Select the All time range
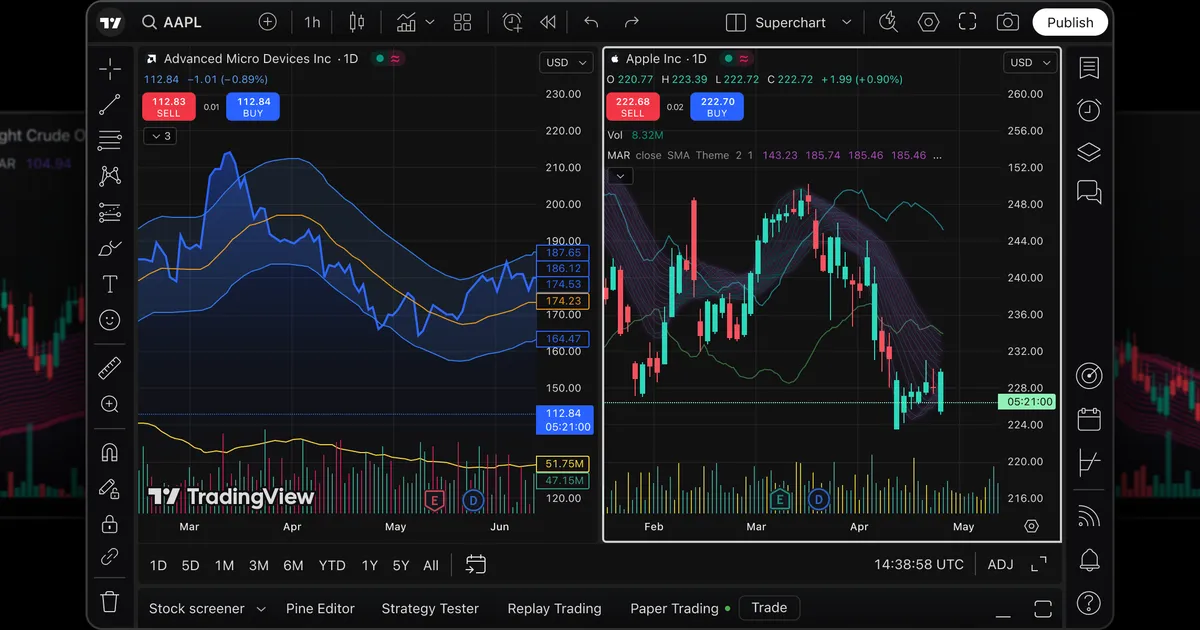1200x630 pixels. coord(431,565)
